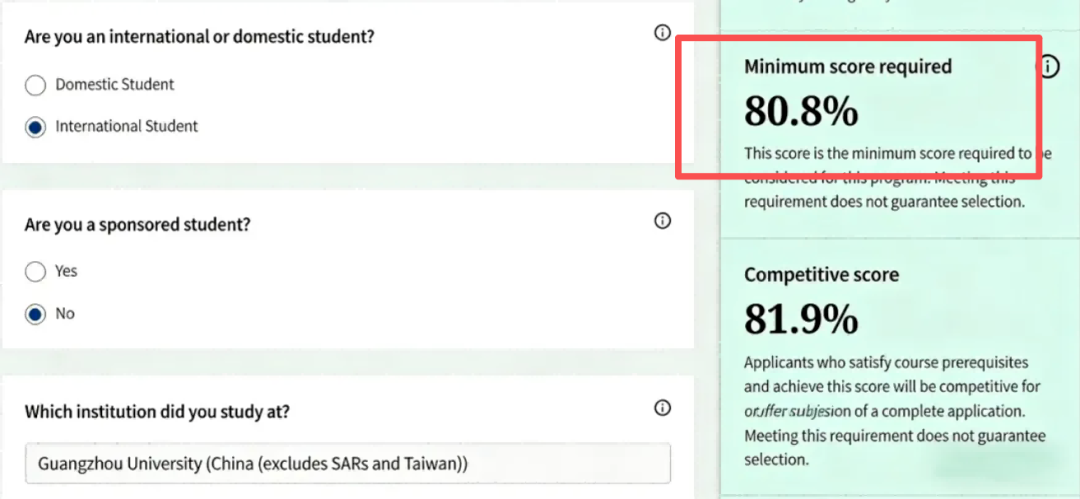
Task: Click info icon beside international or domestic question
Action: click(662, 33)
